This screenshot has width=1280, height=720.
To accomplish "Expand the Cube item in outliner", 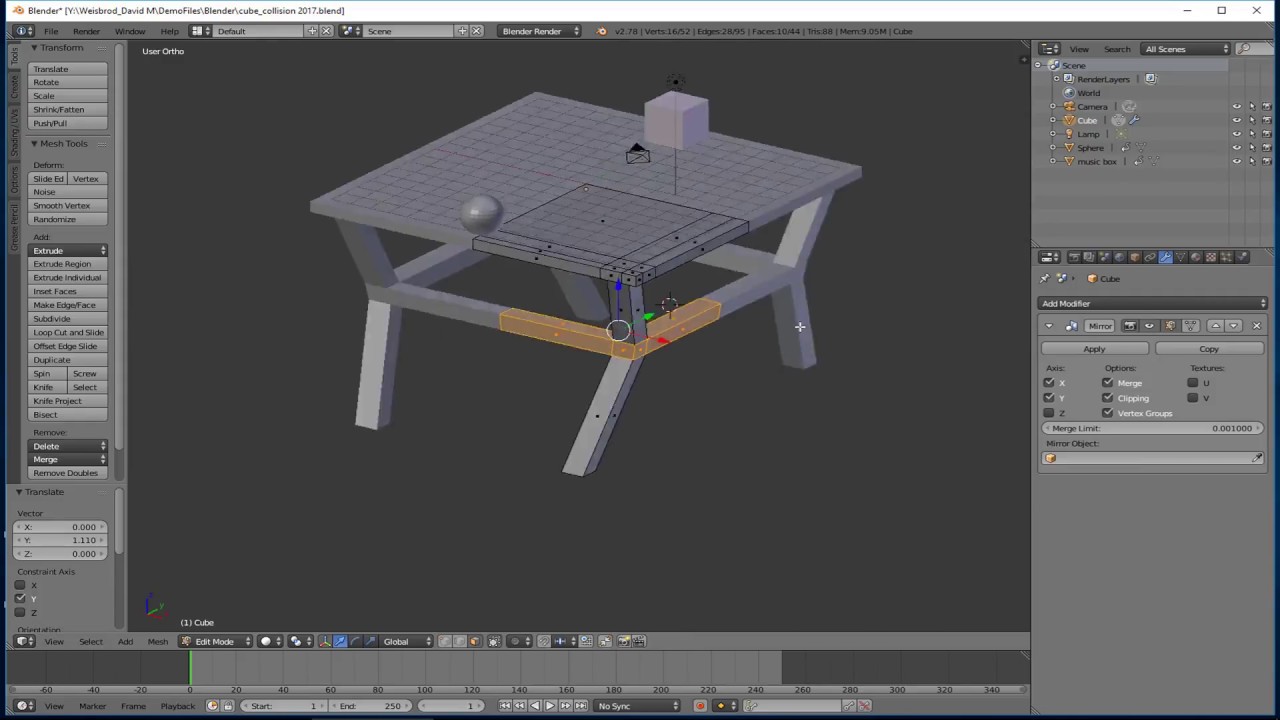I will (x=1053, y=120).
